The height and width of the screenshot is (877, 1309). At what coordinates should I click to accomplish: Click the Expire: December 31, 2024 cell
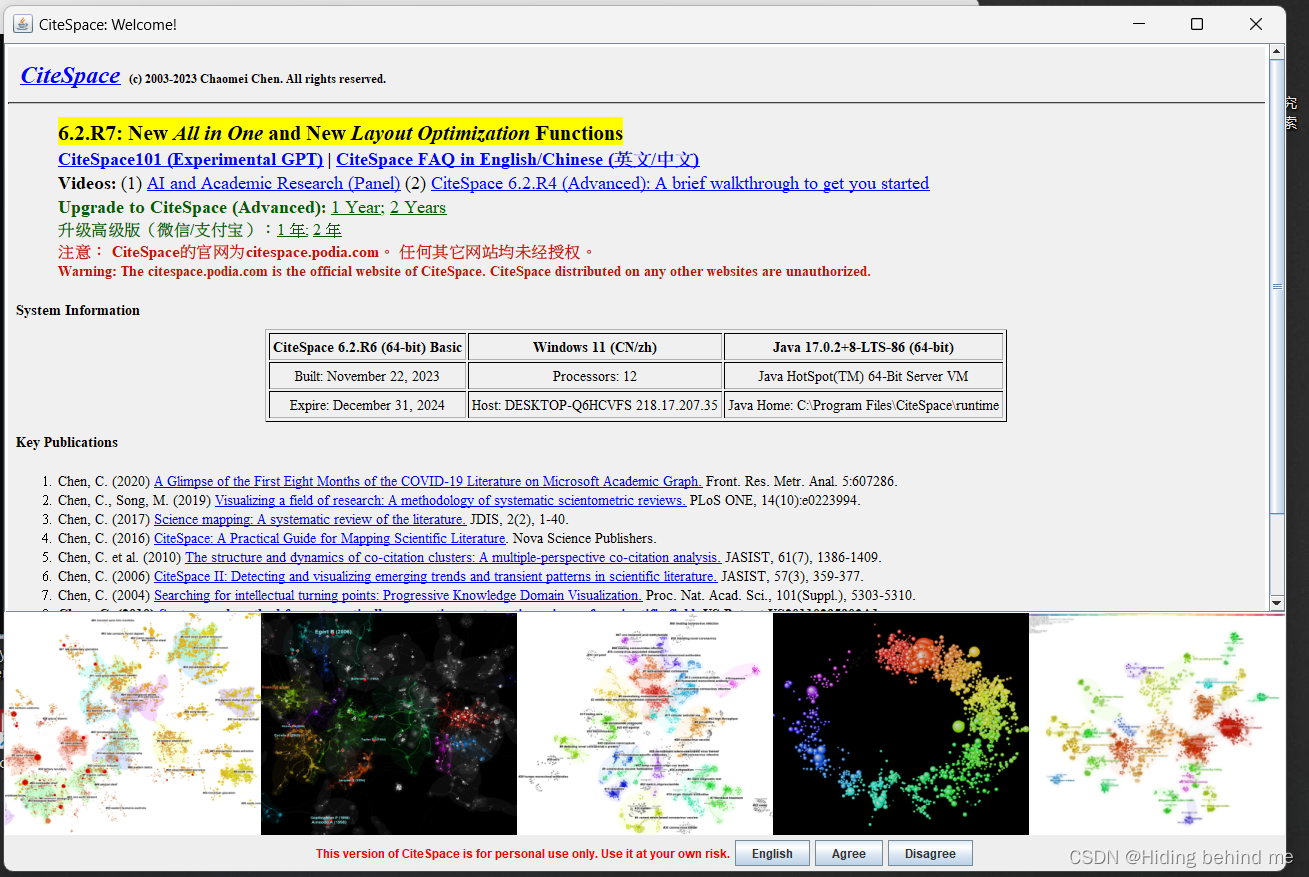tap(367, 405)
